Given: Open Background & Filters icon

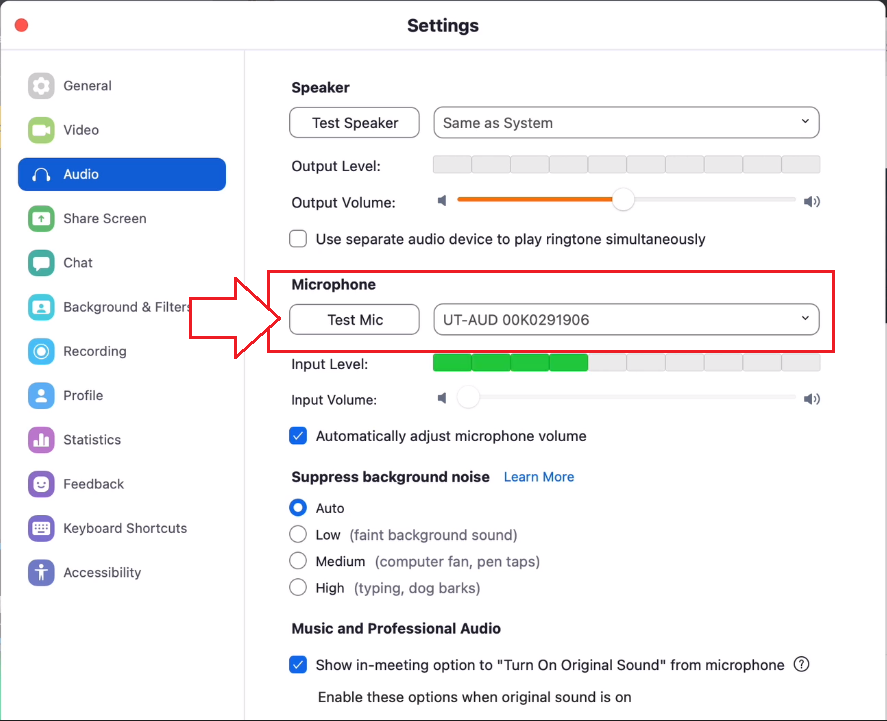Looking at the screenshot, I should (x=41, y=307).
